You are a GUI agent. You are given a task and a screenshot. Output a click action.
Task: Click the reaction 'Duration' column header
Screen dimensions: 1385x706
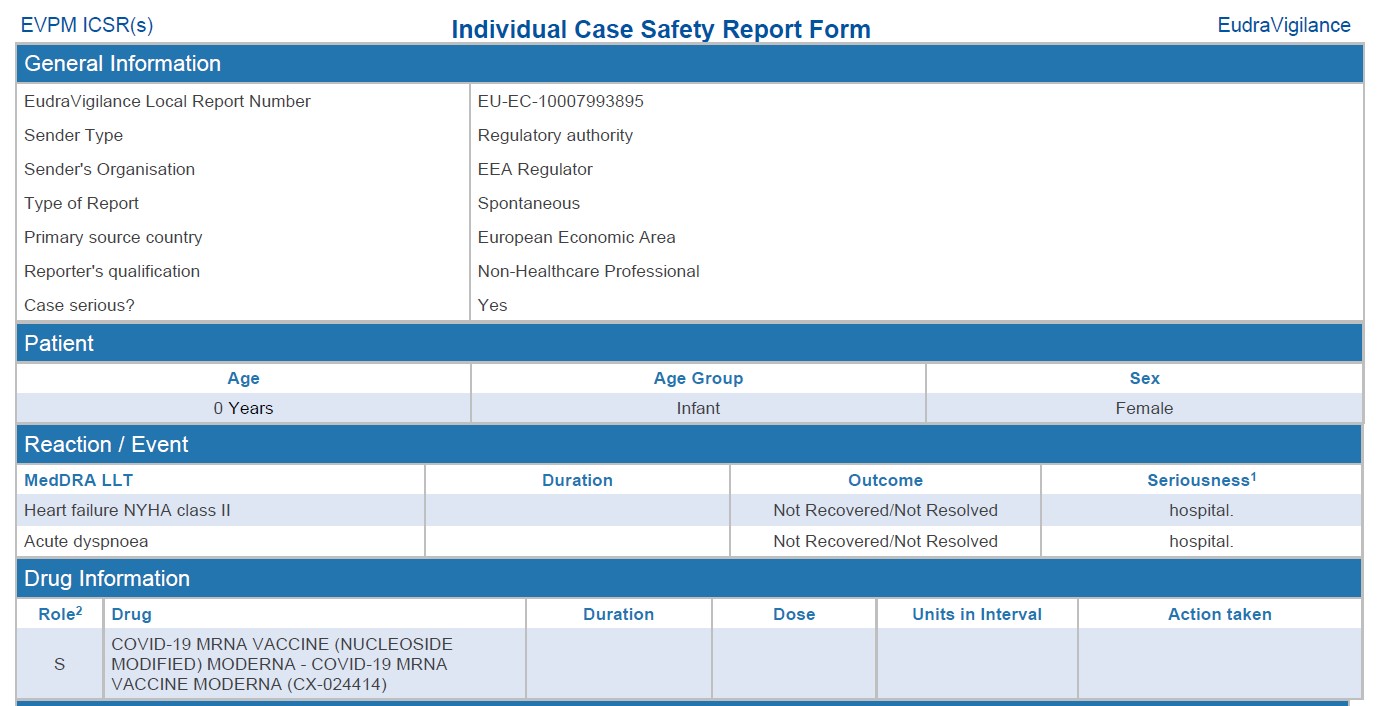tap(577, 481)
